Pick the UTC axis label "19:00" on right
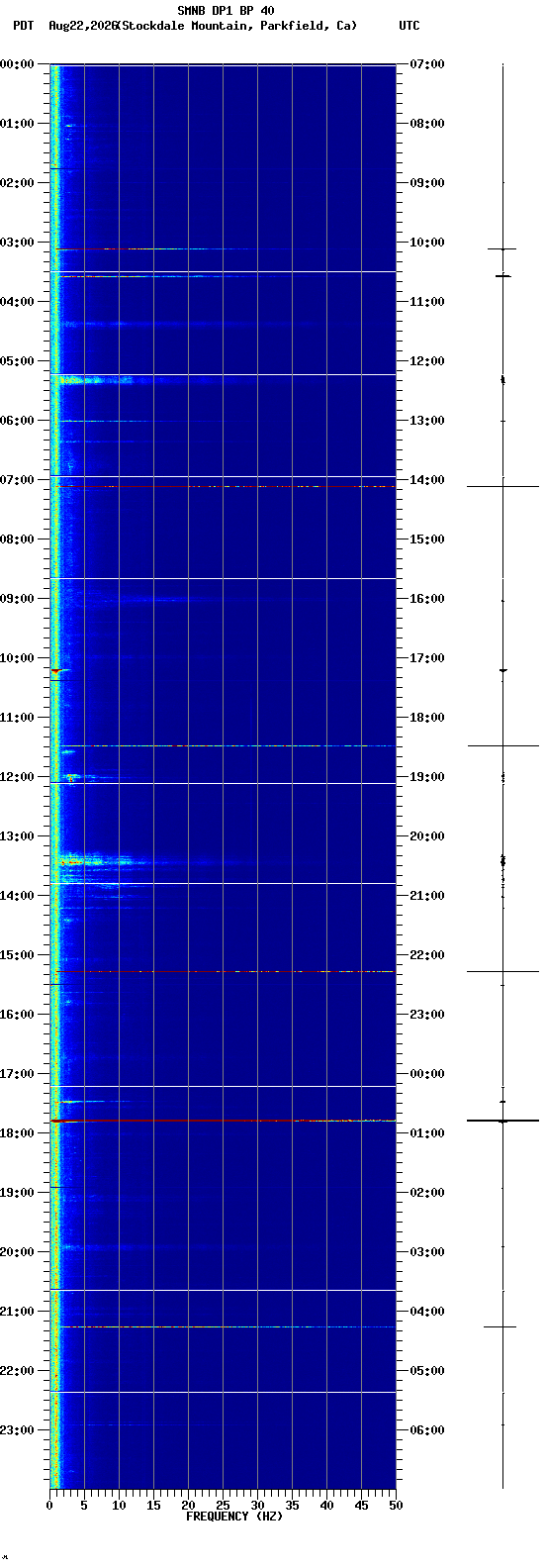This screenshot has height=1568, width=546. click(426, 777)
